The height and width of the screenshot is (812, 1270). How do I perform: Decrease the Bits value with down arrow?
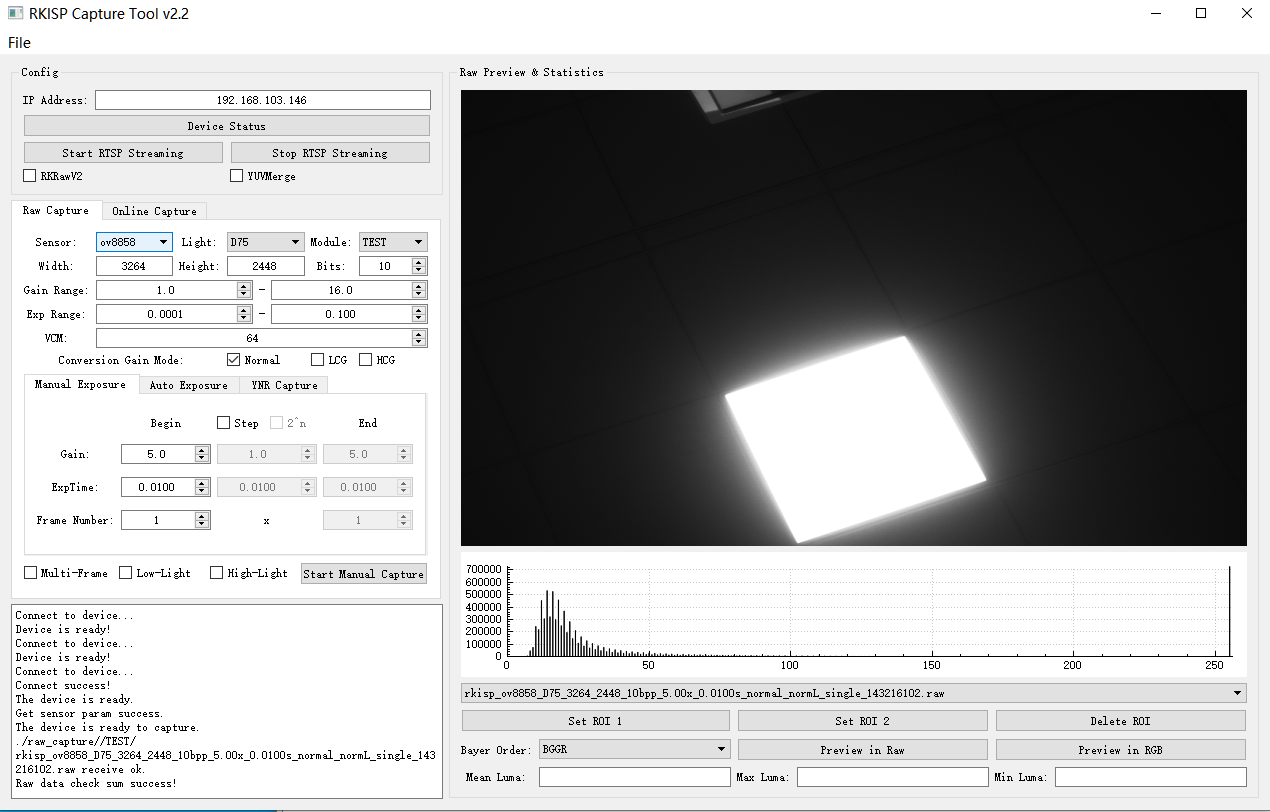point(419,271)
